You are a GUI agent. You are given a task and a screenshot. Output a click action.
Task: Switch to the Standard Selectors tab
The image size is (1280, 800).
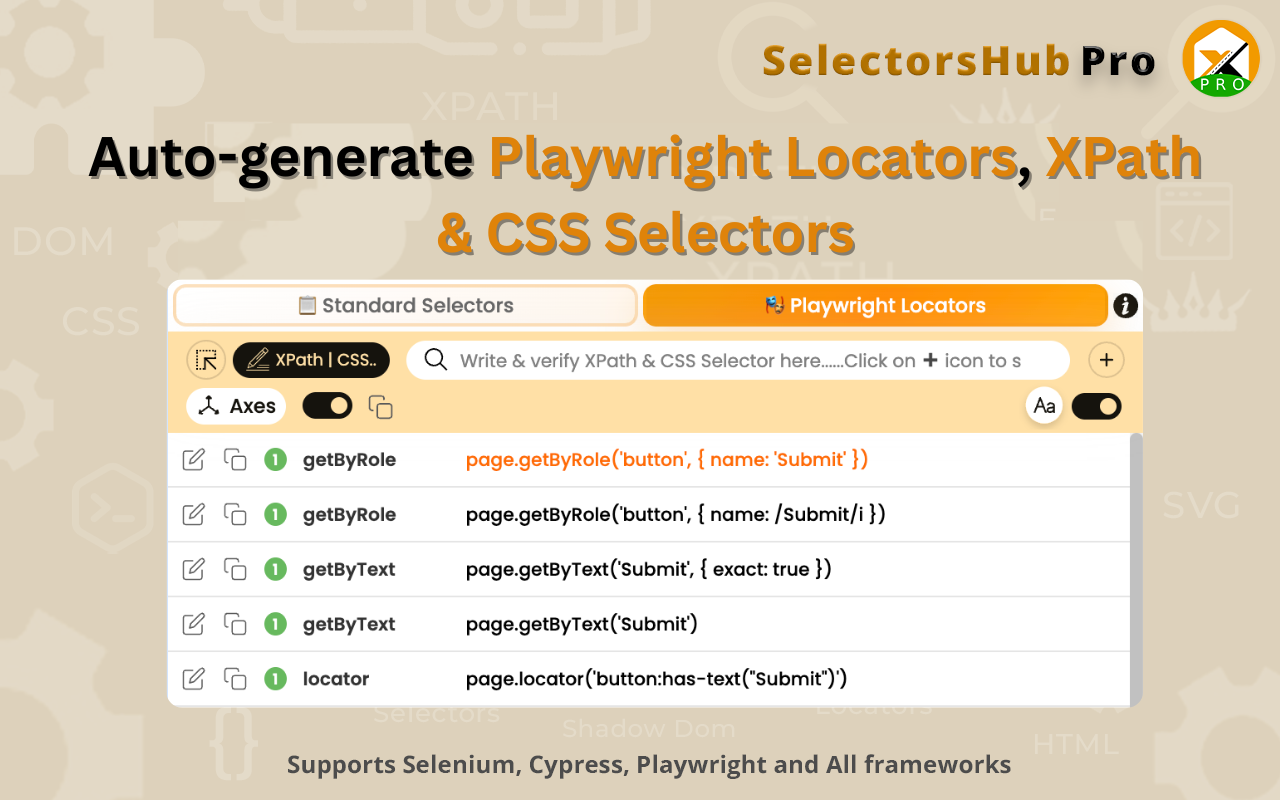tap(405, 305)
